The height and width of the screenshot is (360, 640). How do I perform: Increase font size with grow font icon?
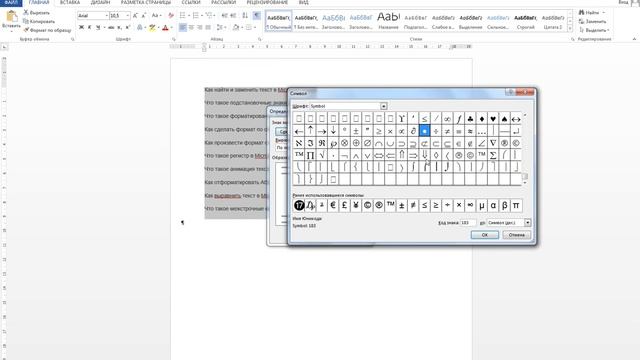point(135,16)
